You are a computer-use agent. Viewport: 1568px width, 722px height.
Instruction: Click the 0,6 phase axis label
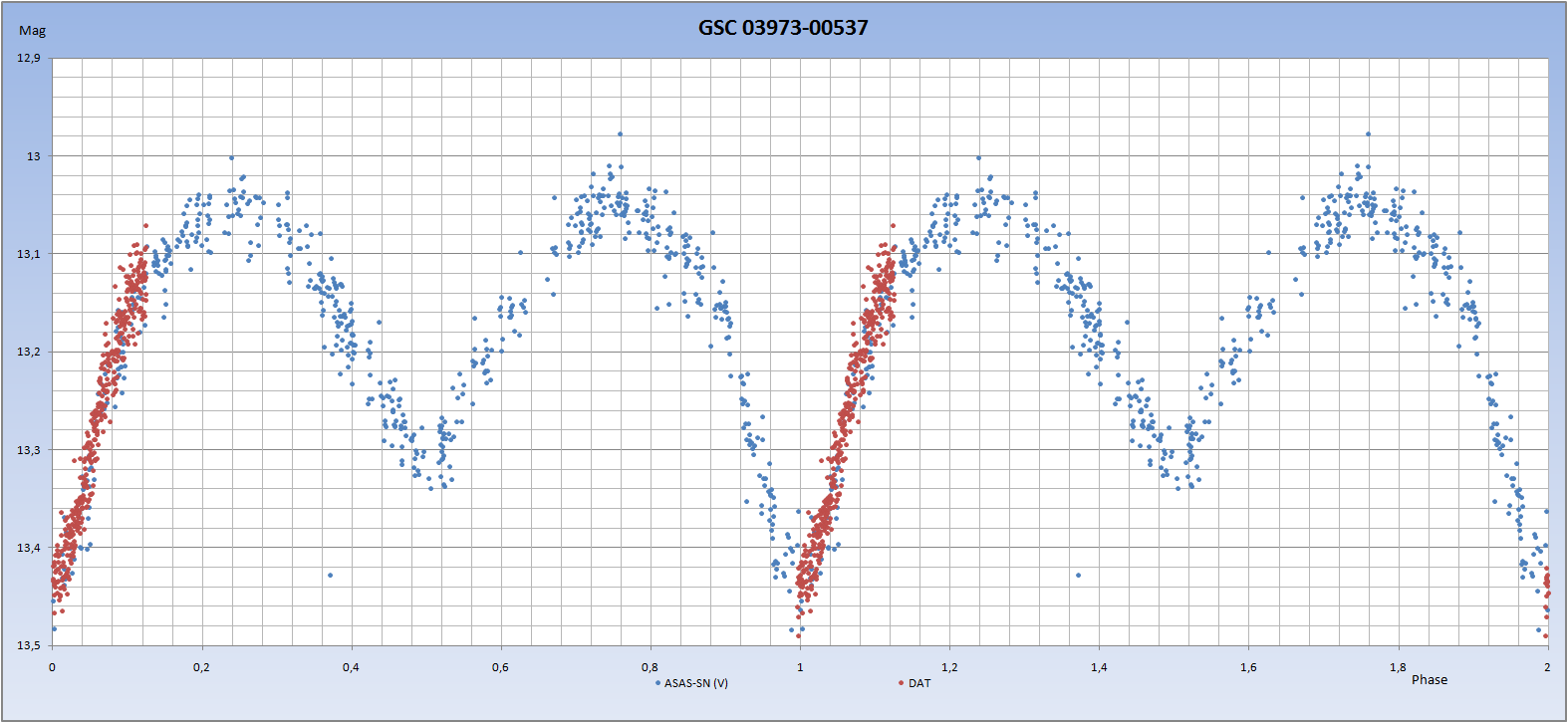pyautogui.click(x=500, y=667)
